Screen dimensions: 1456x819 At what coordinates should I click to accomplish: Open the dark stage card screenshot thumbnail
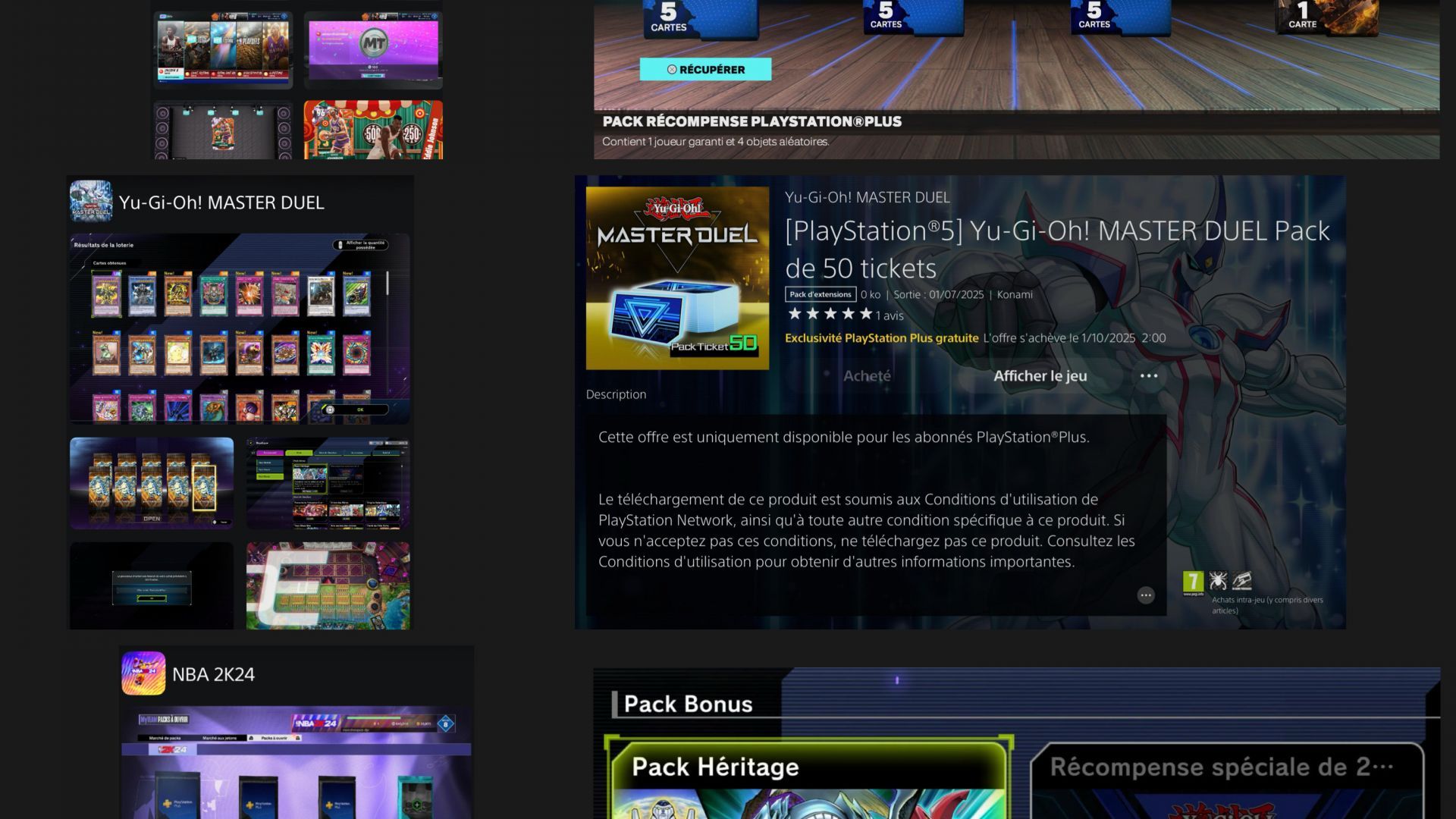click(x=224, y=130)
